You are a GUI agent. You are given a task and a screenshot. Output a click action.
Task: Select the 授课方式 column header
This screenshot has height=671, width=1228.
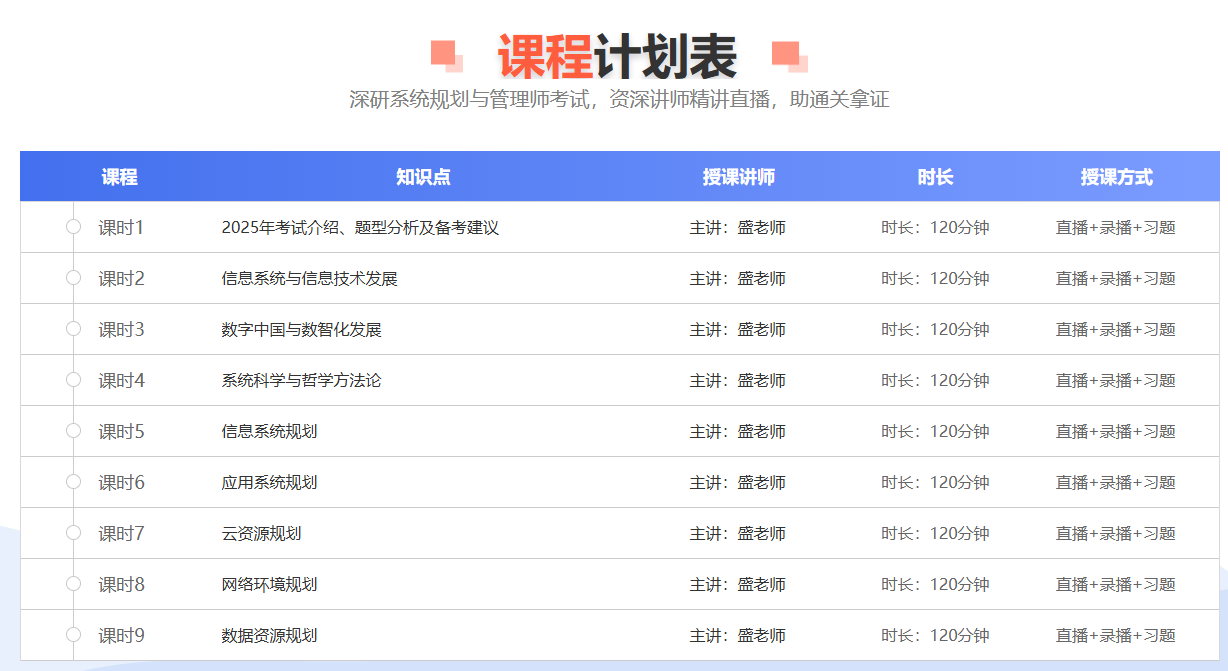[x=1116, y=177]
